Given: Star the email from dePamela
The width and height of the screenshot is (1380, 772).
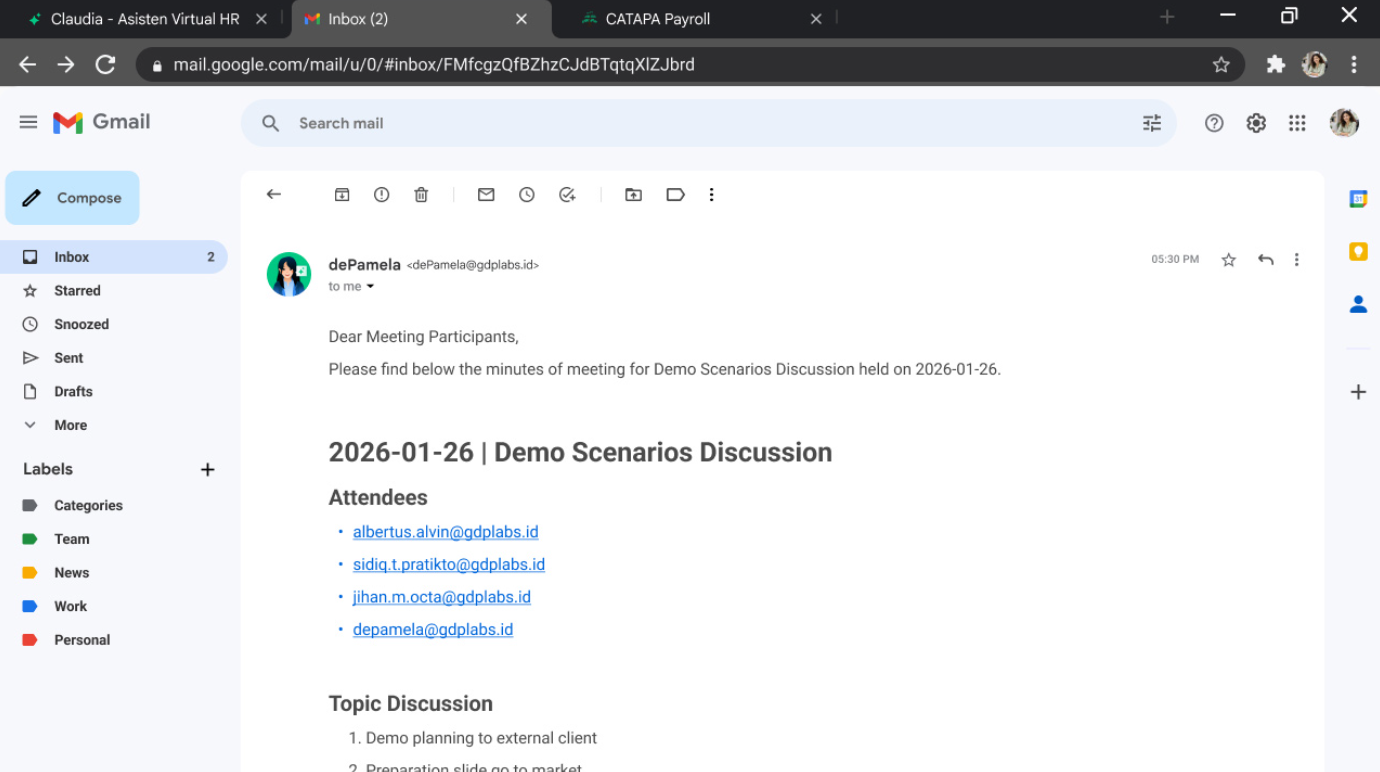Looking at the screenshot, I should coord(1228,260).
